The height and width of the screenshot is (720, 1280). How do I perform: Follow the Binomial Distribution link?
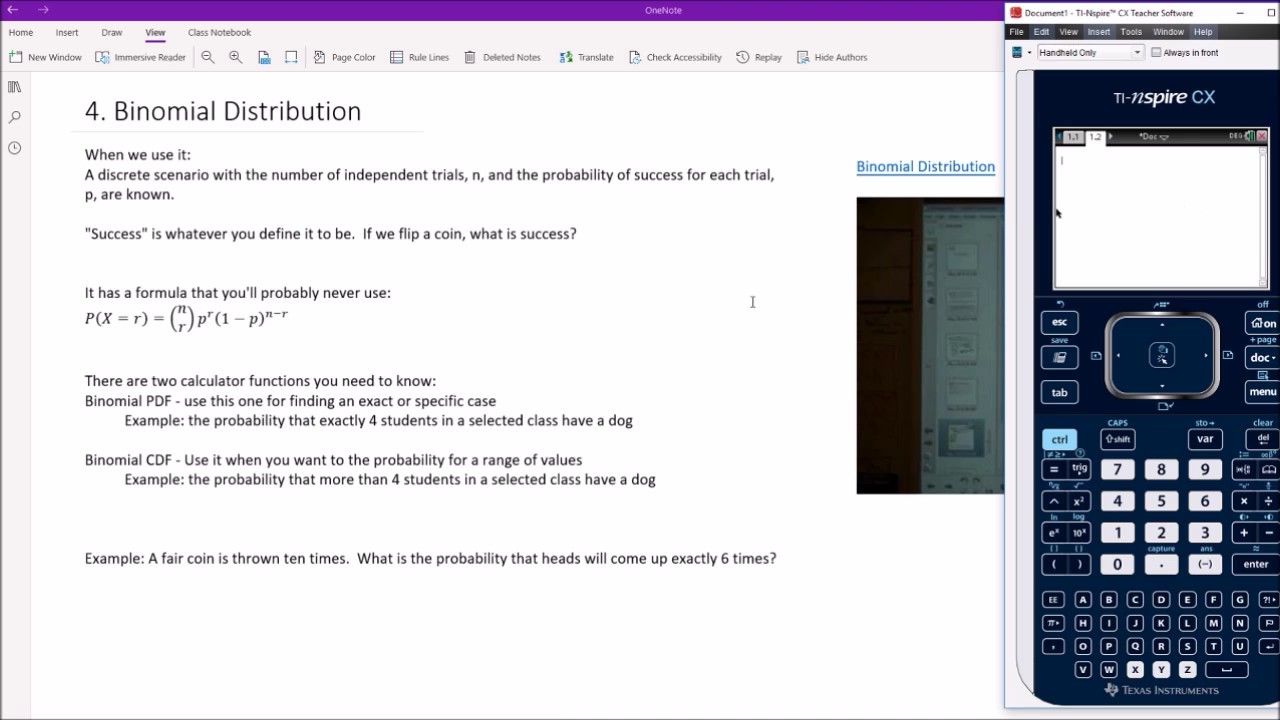(925, 166)
